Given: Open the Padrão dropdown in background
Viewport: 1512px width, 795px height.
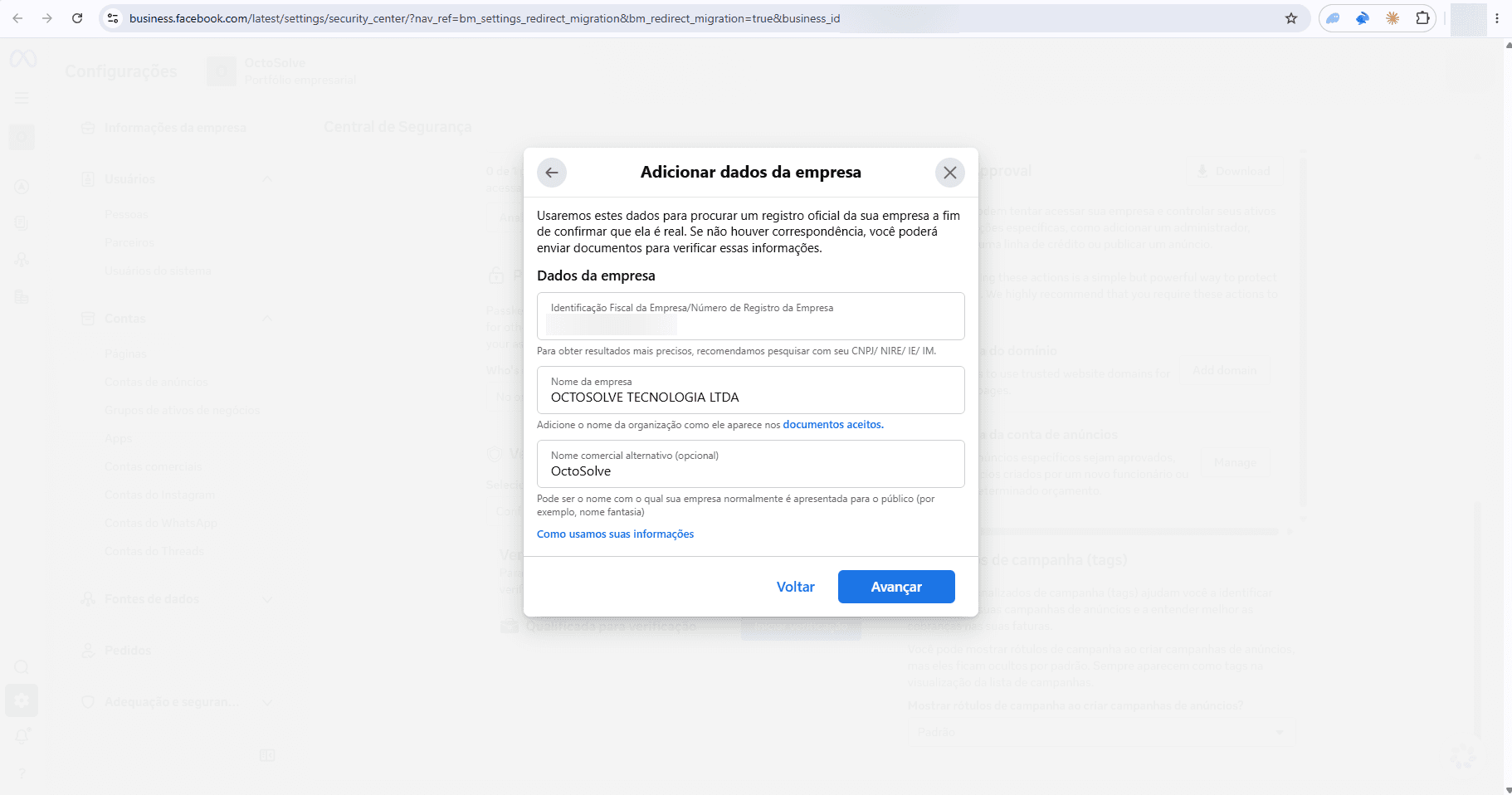Looking at the screenshot, I should (1101, 732).
